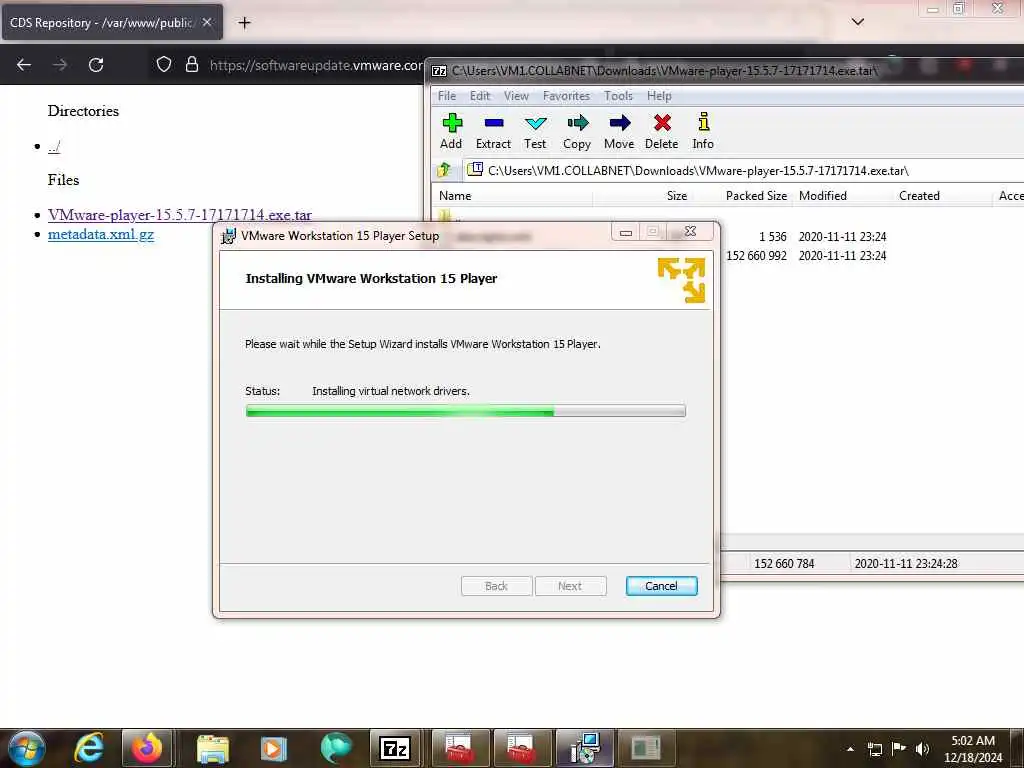Open a new Firefox tab

(244, 23)
